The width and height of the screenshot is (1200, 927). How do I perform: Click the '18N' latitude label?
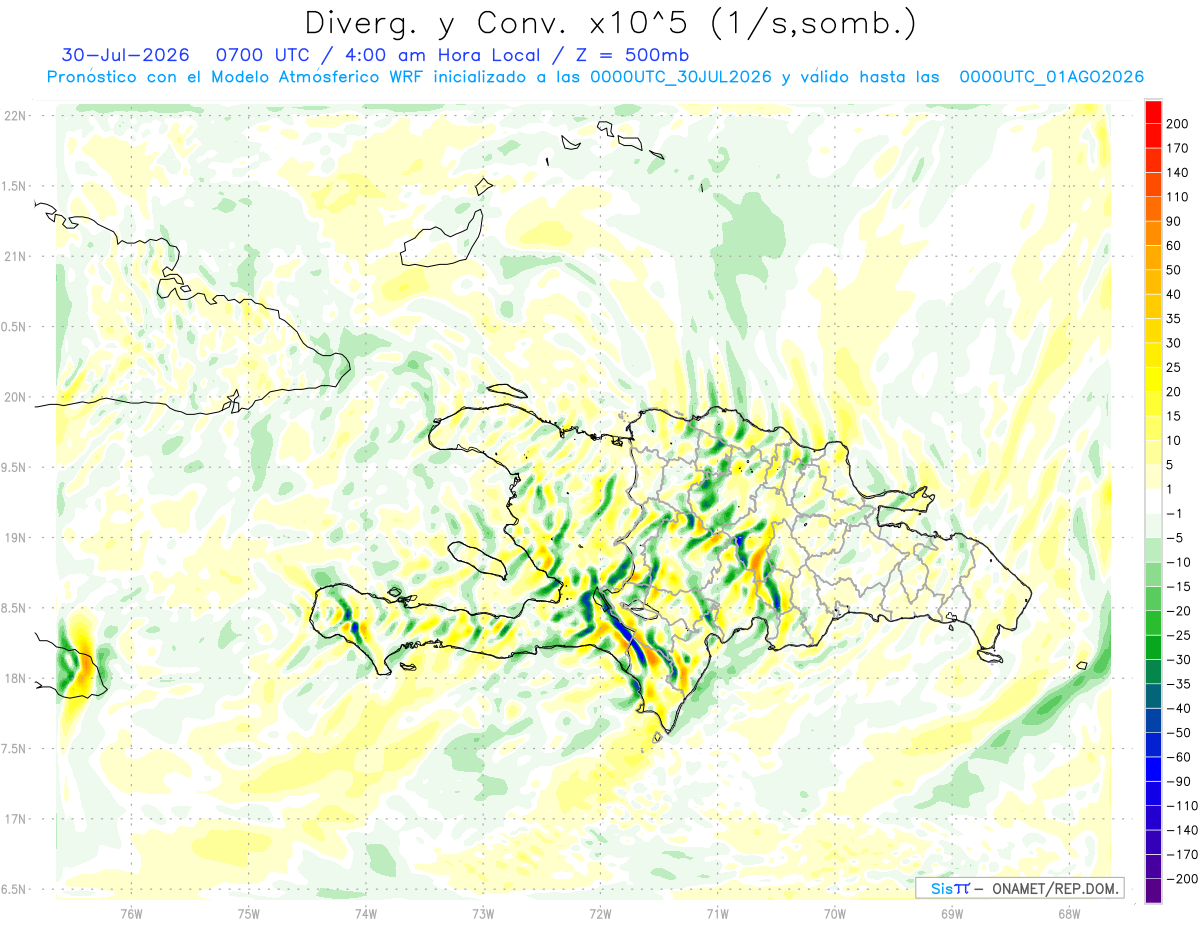point(15,678)
